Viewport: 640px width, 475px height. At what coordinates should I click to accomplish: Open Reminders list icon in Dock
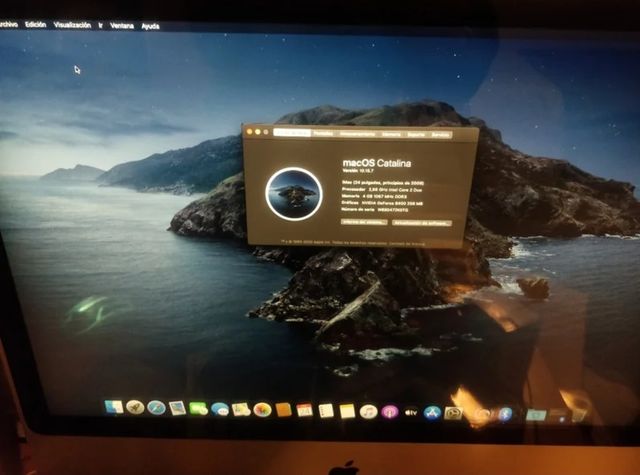tap(326, 411)
